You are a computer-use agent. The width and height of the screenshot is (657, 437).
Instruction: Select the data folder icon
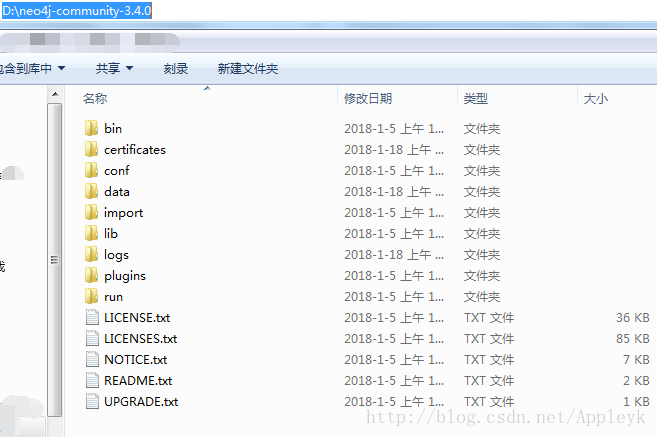[91, 191]
